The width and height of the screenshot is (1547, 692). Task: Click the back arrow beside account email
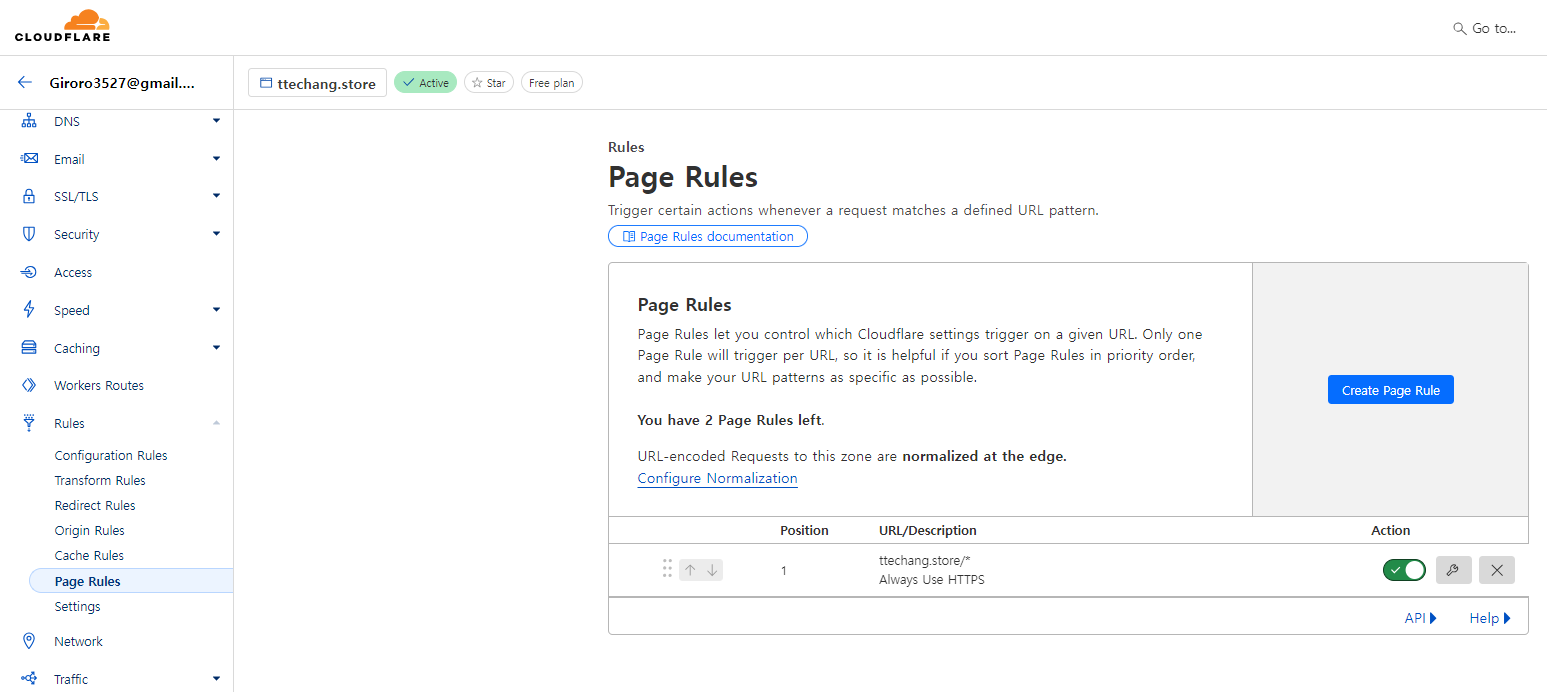[25, 83]
